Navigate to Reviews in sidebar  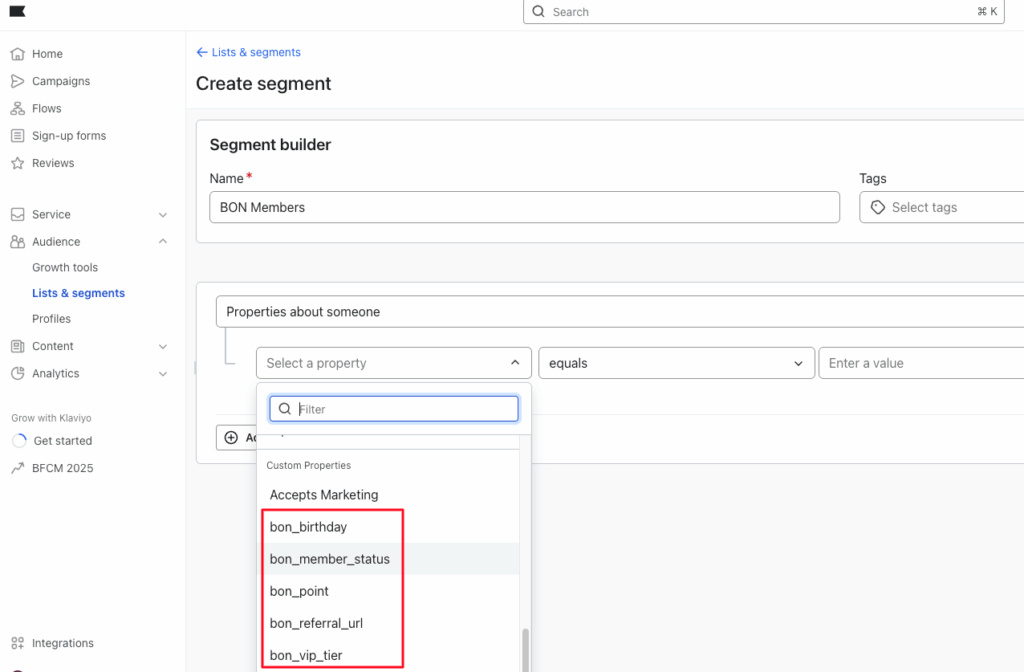click(x=52, y=163)
